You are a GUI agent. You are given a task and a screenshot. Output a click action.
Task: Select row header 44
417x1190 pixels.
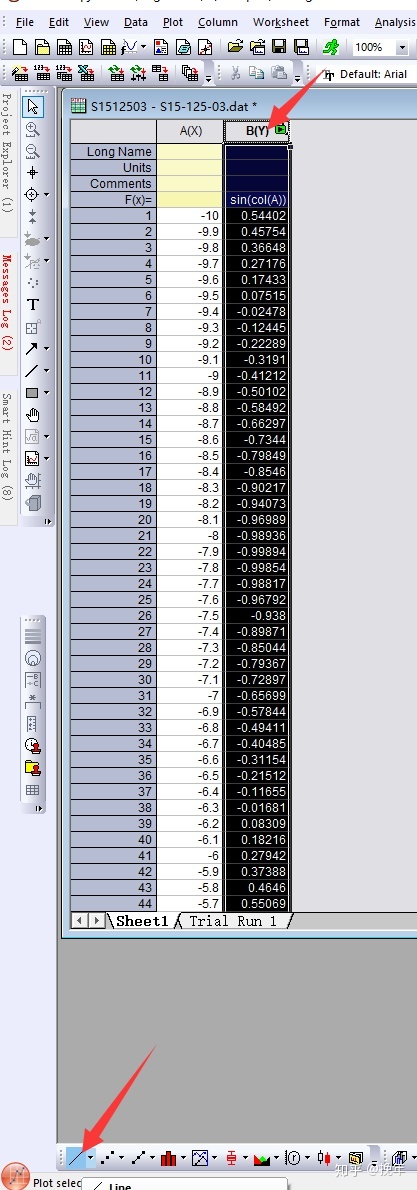[x=114, y=903]
